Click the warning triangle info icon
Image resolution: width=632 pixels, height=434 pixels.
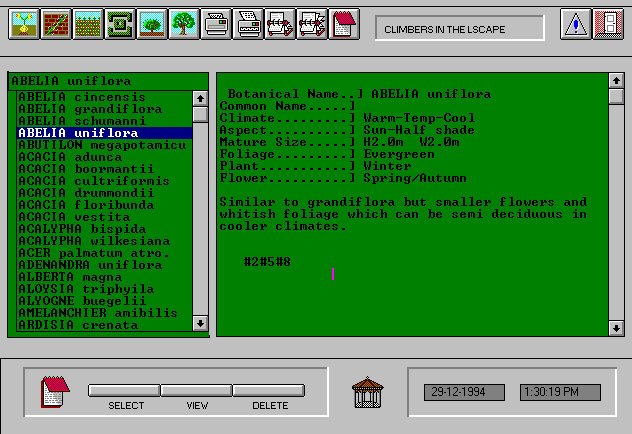click(x=576, y=24)
